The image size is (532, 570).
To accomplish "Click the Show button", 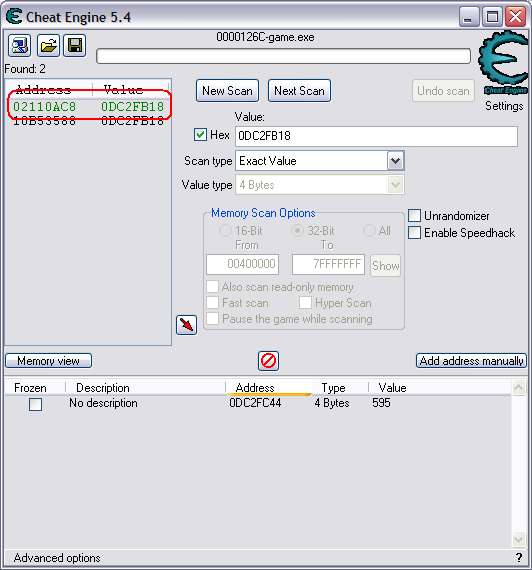I will tap(385, 265).
